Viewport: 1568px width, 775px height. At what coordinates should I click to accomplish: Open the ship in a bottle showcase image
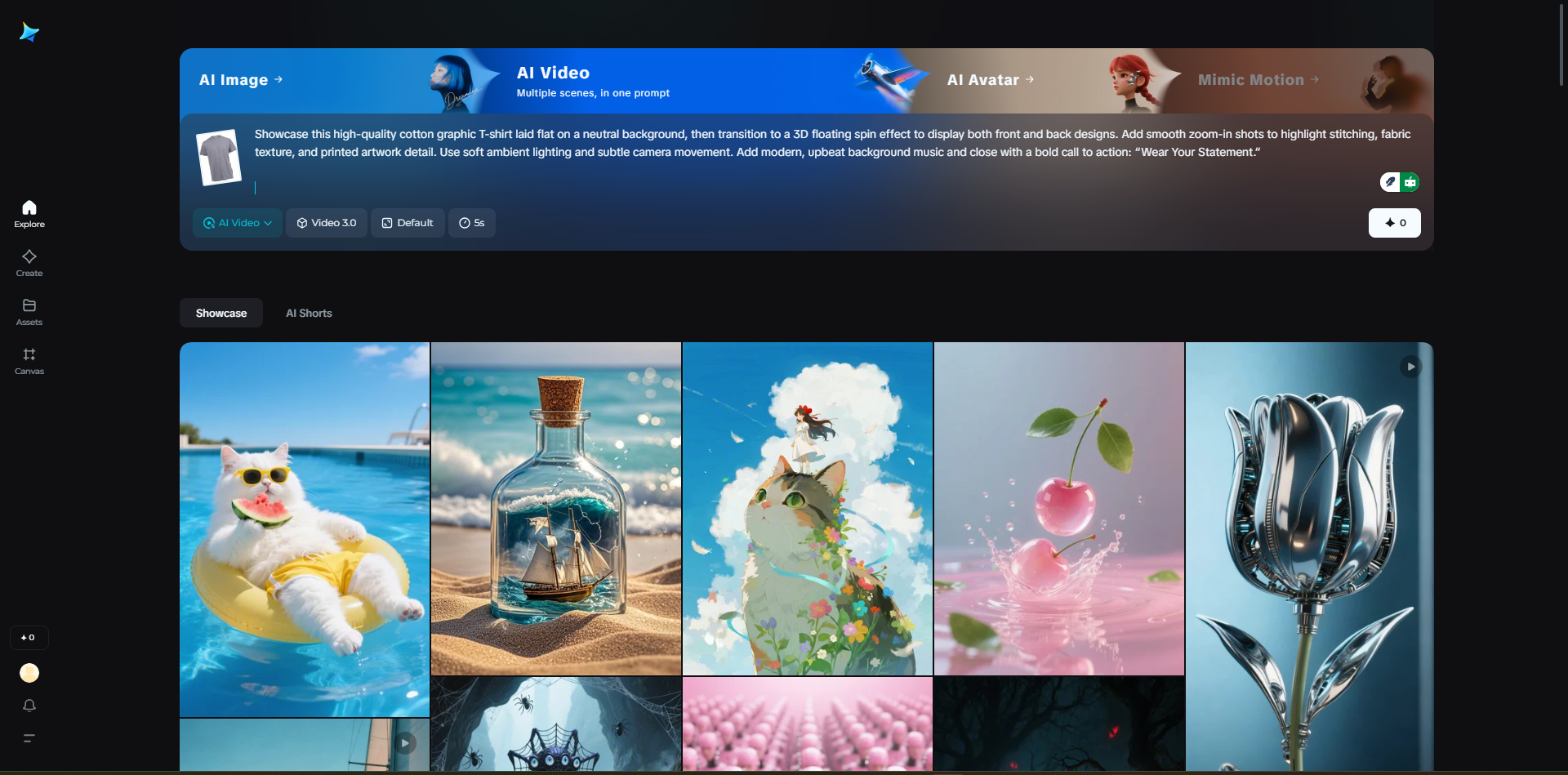click(556, 508)
